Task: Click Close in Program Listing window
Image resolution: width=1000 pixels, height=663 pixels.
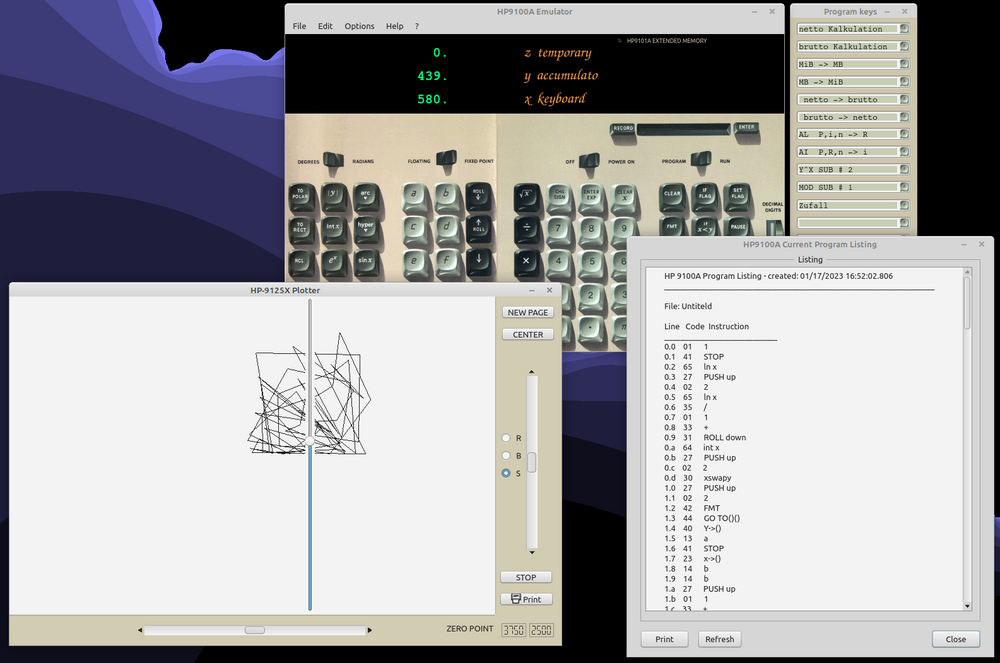Action: [955, 639]
